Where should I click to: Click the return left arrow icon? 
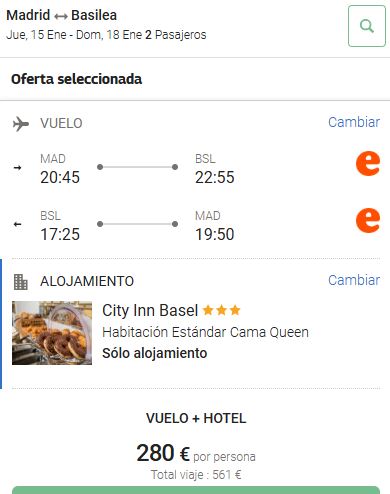point(17,224)
